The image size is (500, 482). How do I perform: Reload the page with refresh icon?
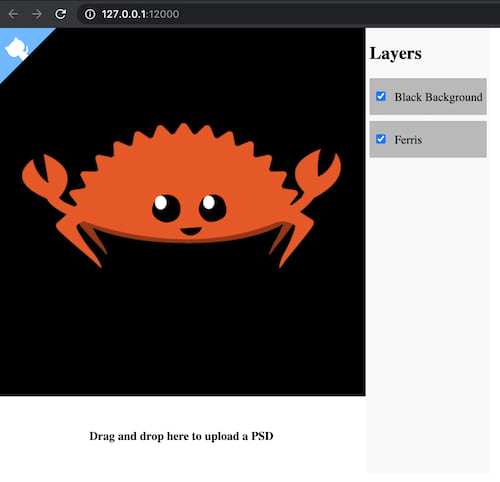pyautogui.click(x=60, y=14)
